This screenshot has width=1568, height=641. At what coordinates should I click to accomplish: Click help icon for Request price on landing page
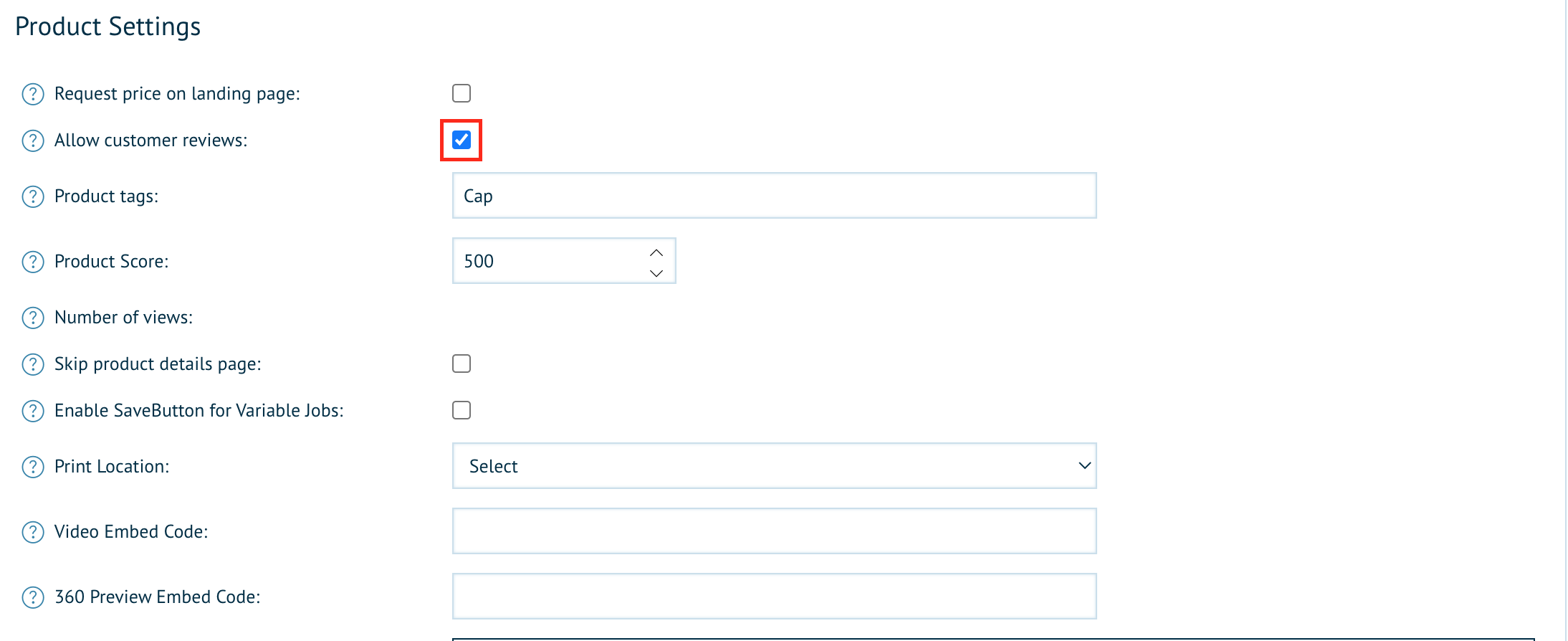coord(33,94)
